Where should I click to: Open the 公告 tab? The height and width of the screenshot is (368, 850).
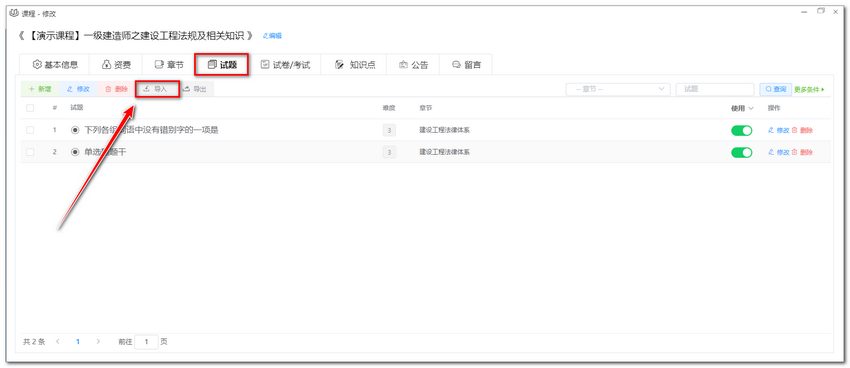coord(413,65)
